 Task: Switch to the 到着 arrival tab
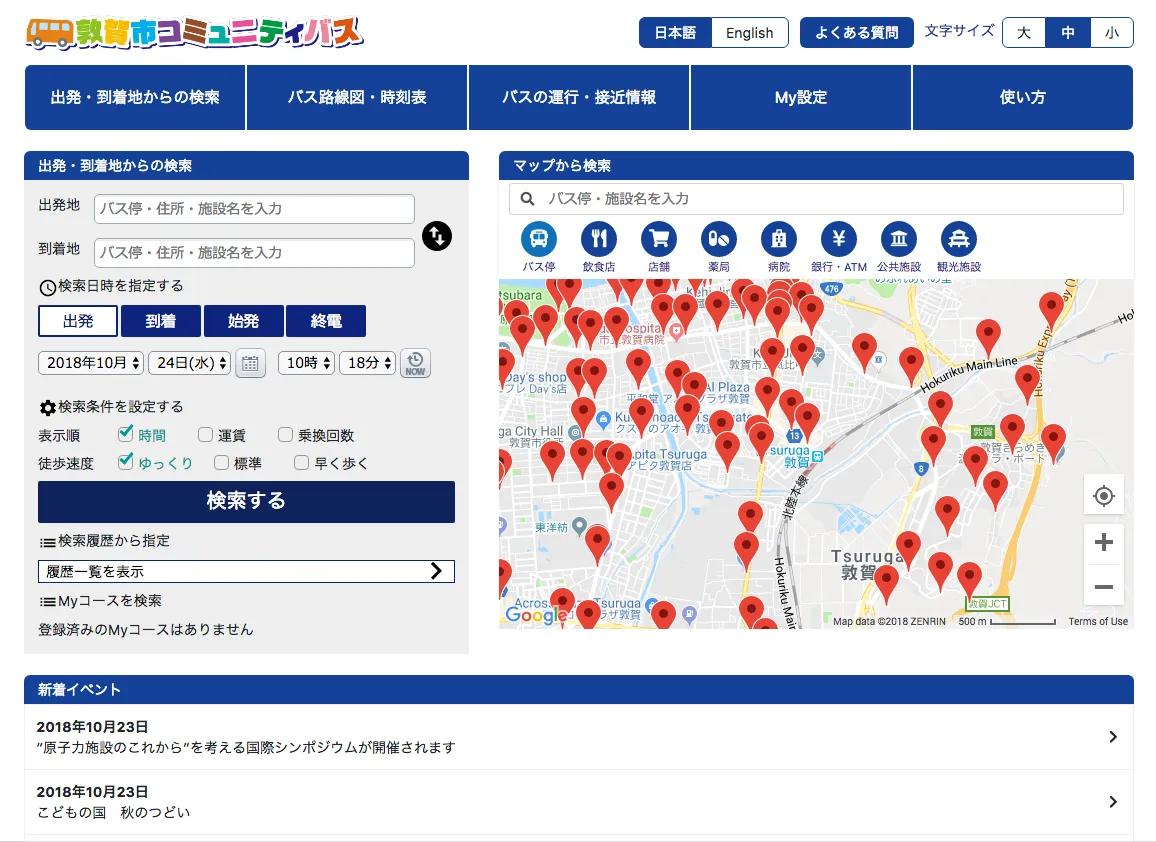click(161, 321)
